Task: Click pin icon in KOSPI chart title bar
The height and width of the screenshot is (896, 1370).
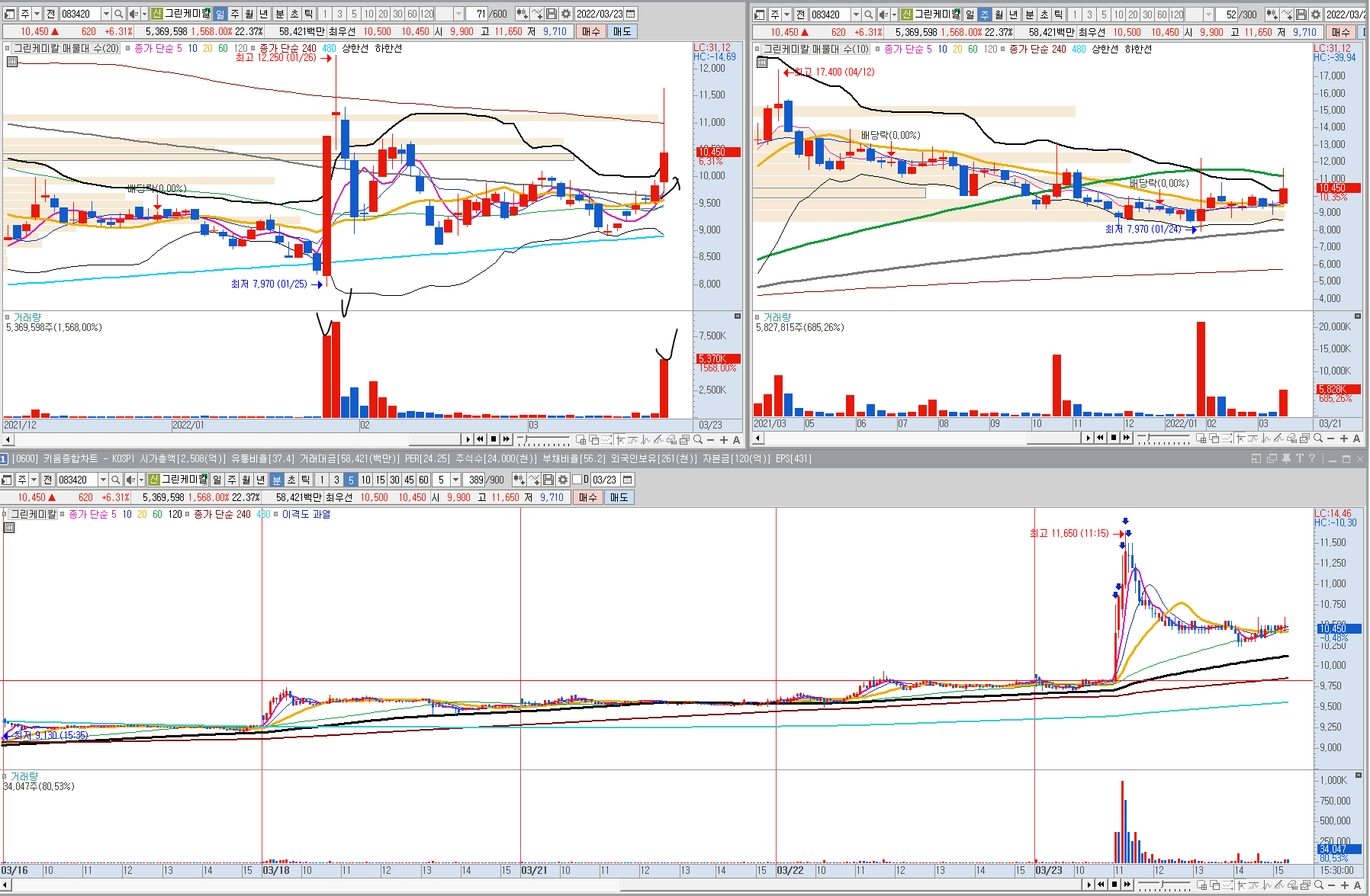Action: 1286,458
